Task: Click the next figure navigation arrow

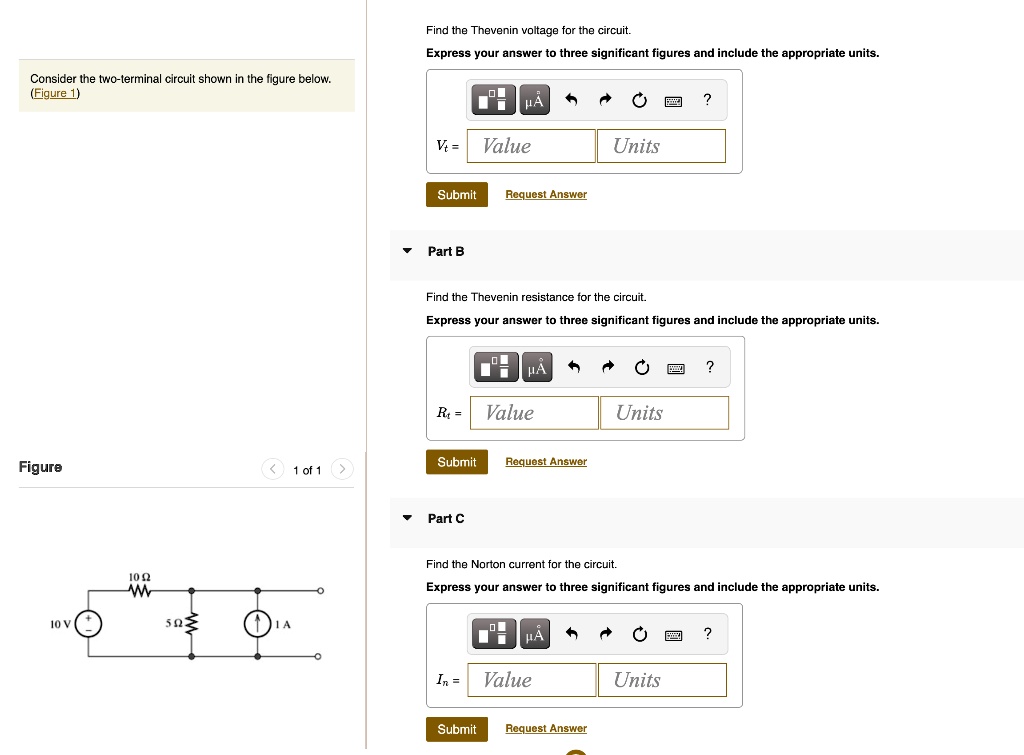Action: pos(342,468)
